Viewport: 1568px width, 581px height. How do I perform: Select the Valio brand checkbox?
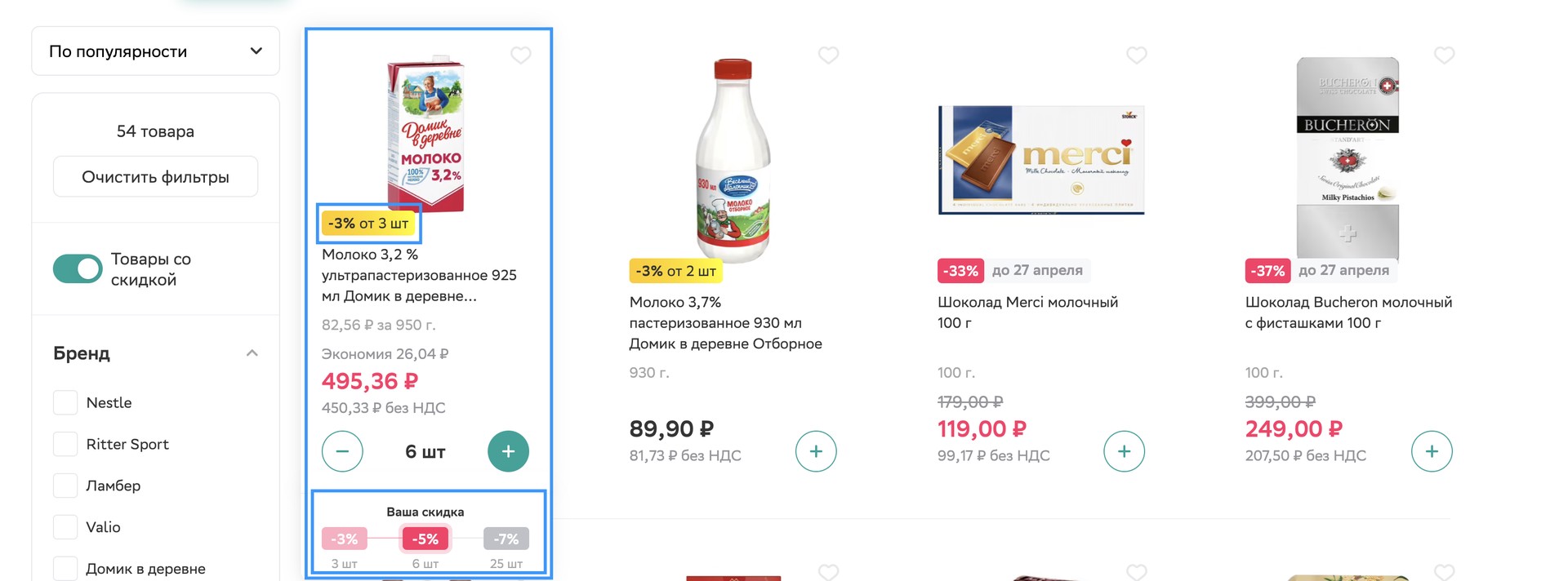pyautogui.click(x=65, y=527)
